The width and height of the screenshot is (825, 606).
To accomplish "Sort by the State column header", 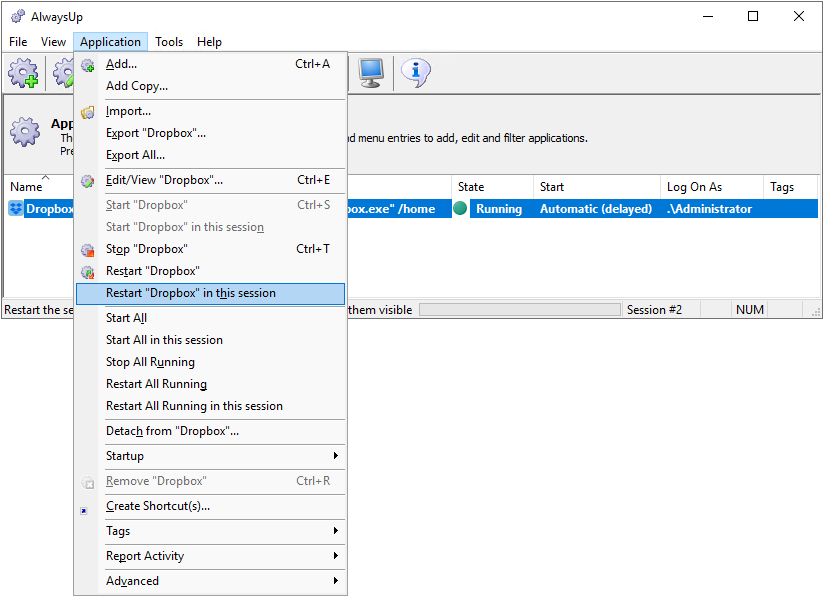I will [x=492, y=187].
